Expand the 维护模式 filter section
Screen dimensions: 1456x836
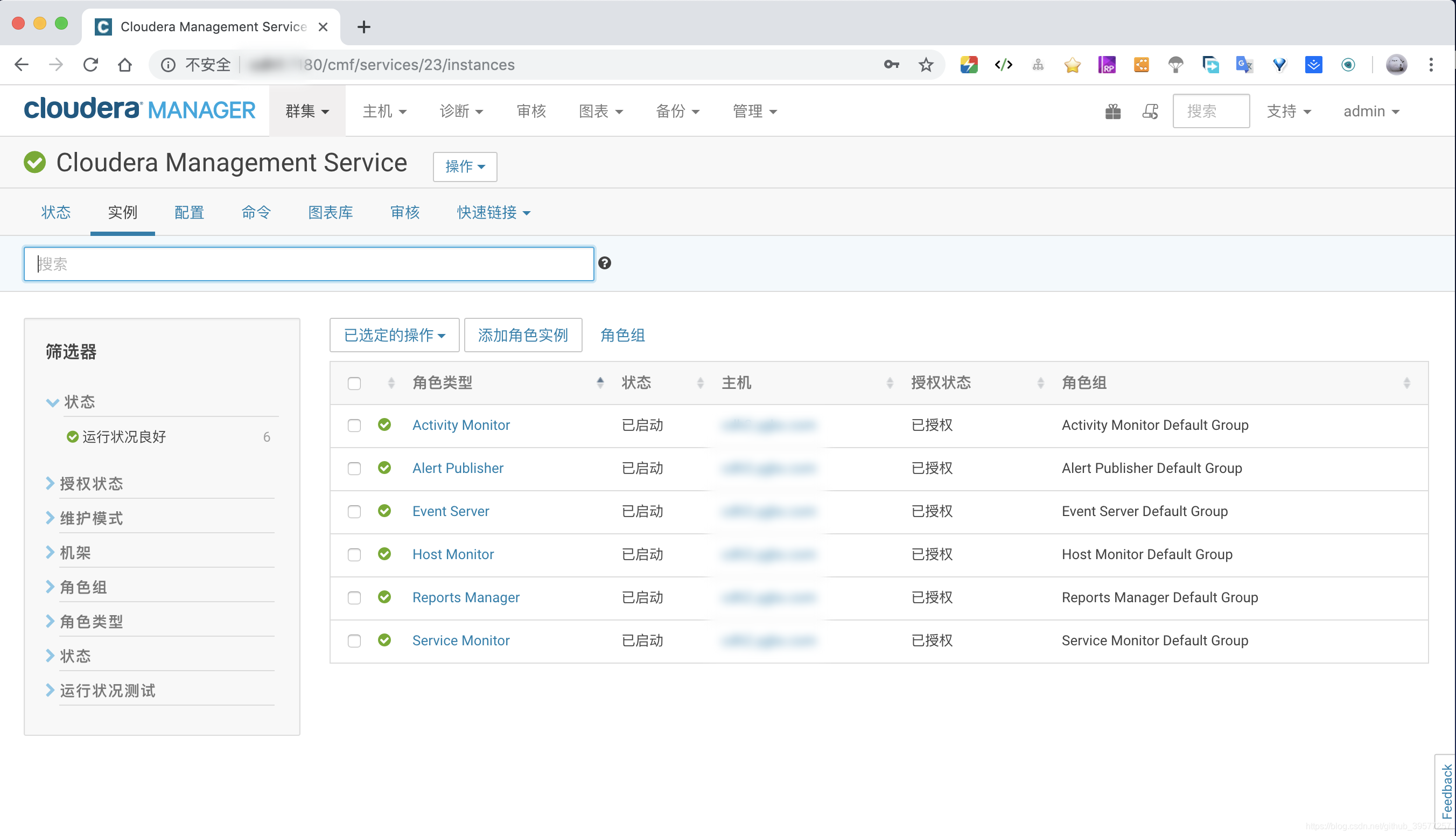click(x=91, y=518)
